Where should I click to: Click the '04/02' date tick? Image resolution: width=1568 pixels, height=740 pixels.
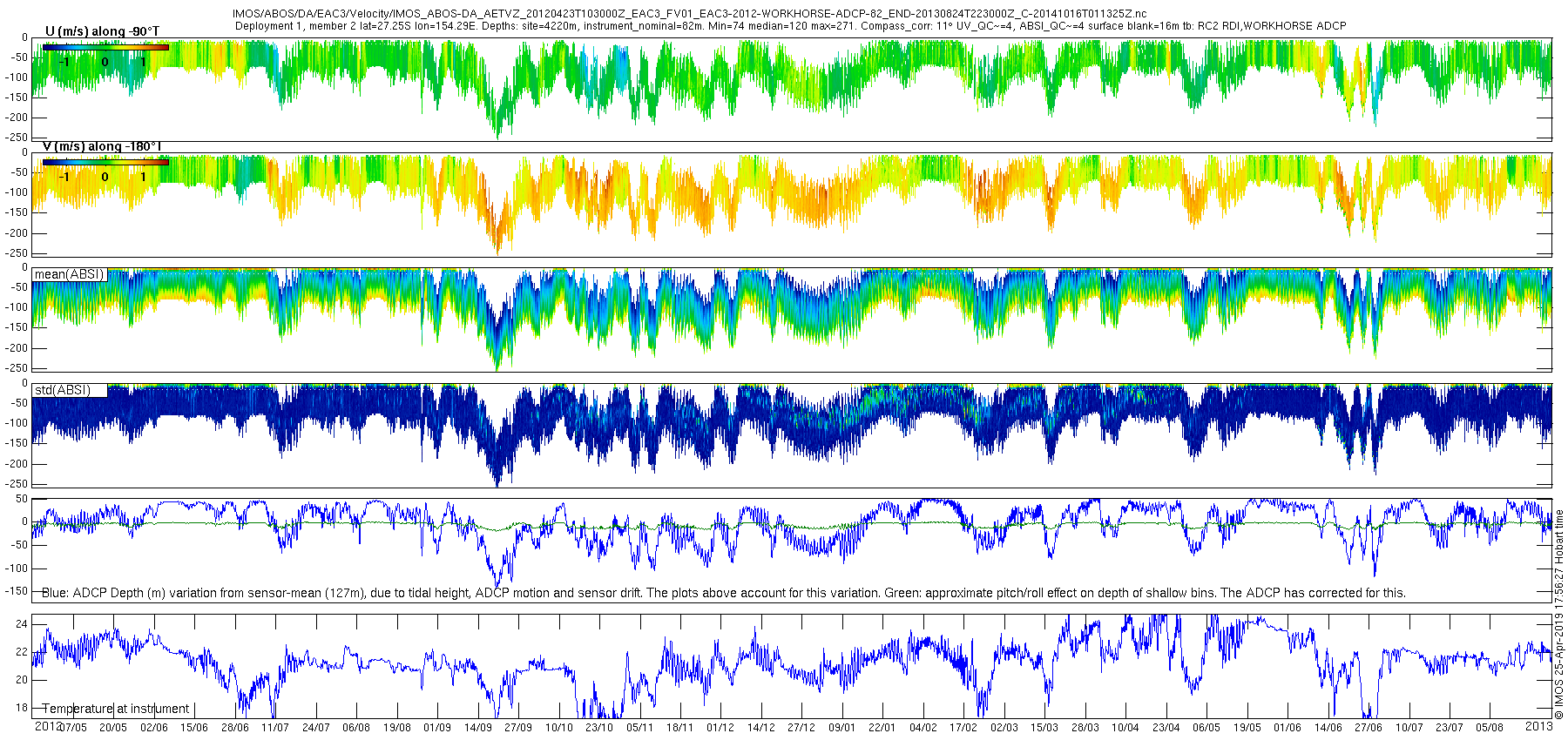(x=923, y=728)
